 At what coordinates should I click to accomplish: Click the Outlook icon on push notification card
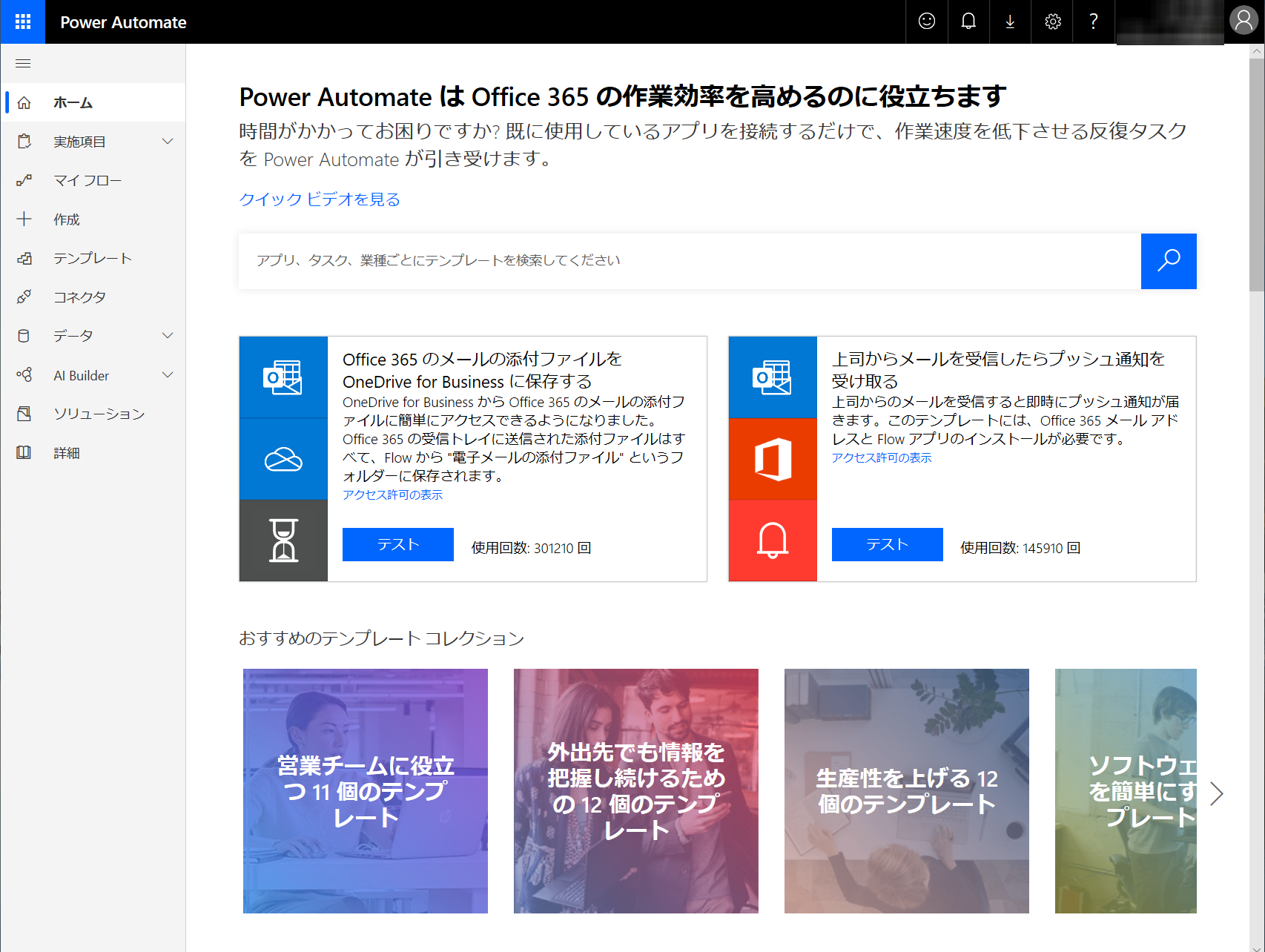coord(773,377)
